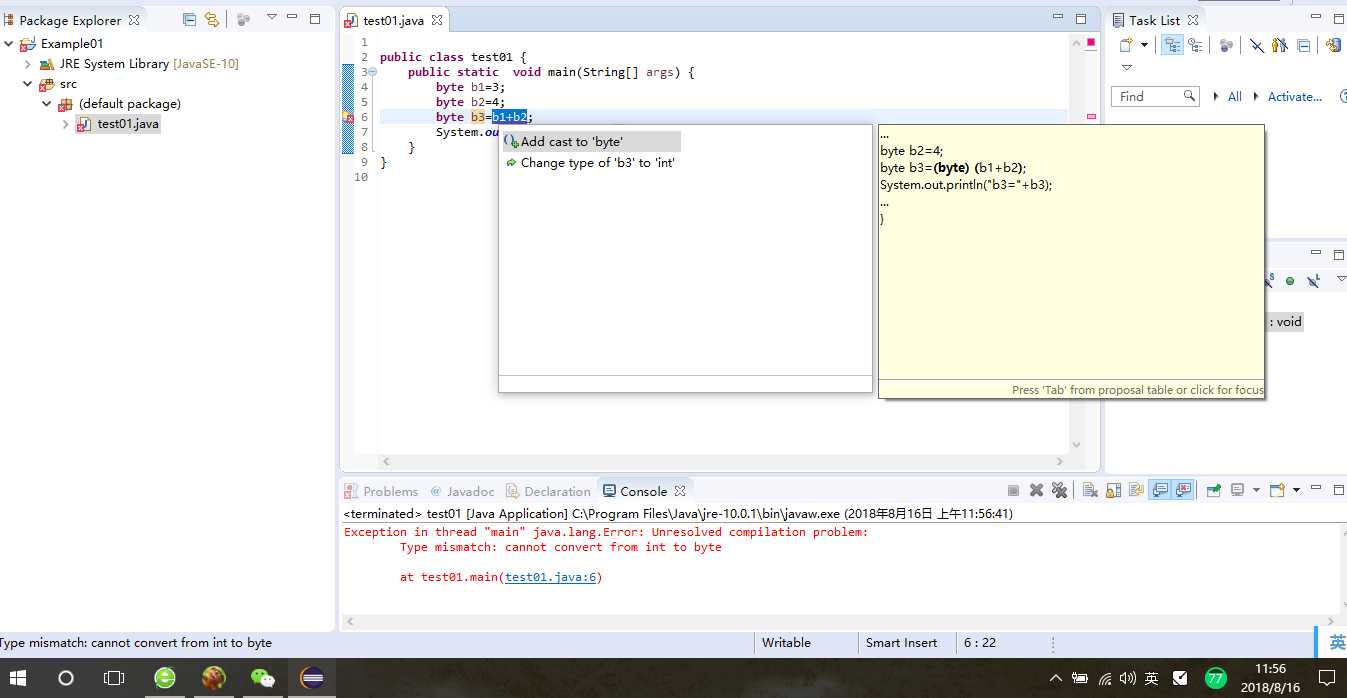Open Task View on taskbar

point(114,678)
